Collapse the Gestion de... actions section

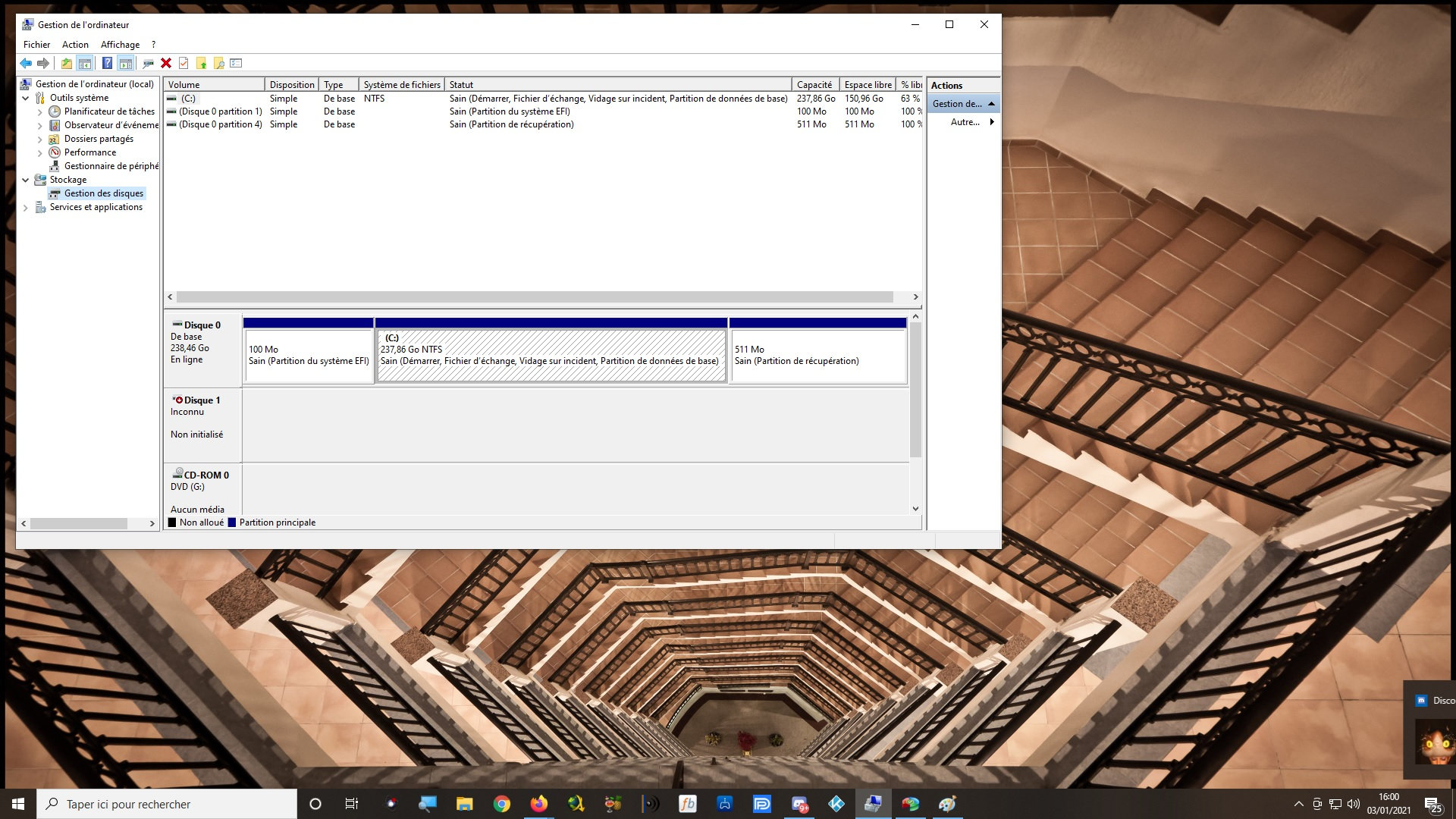(991, 104)
